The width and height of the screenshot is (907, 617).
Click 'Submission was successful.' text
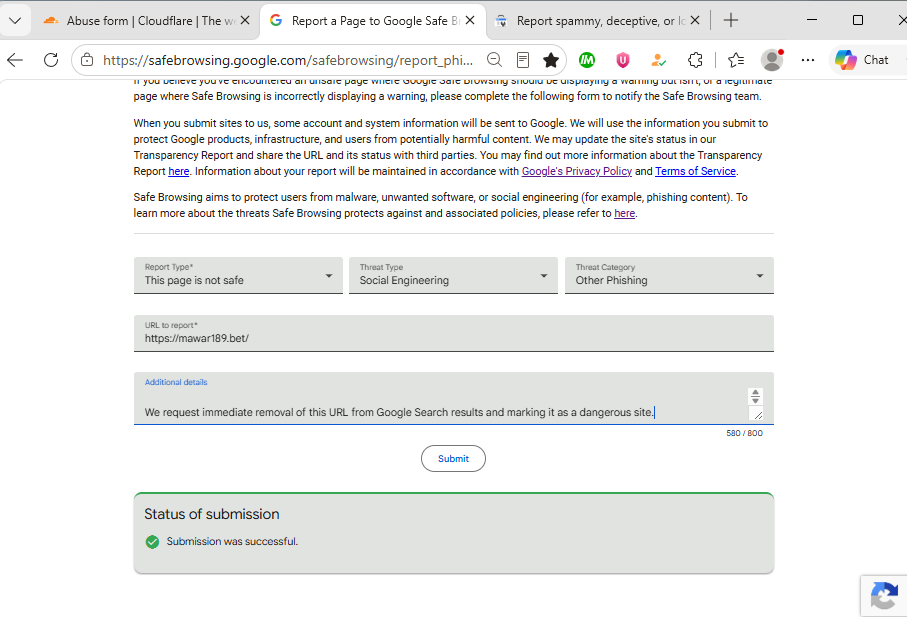click(233, 542)
